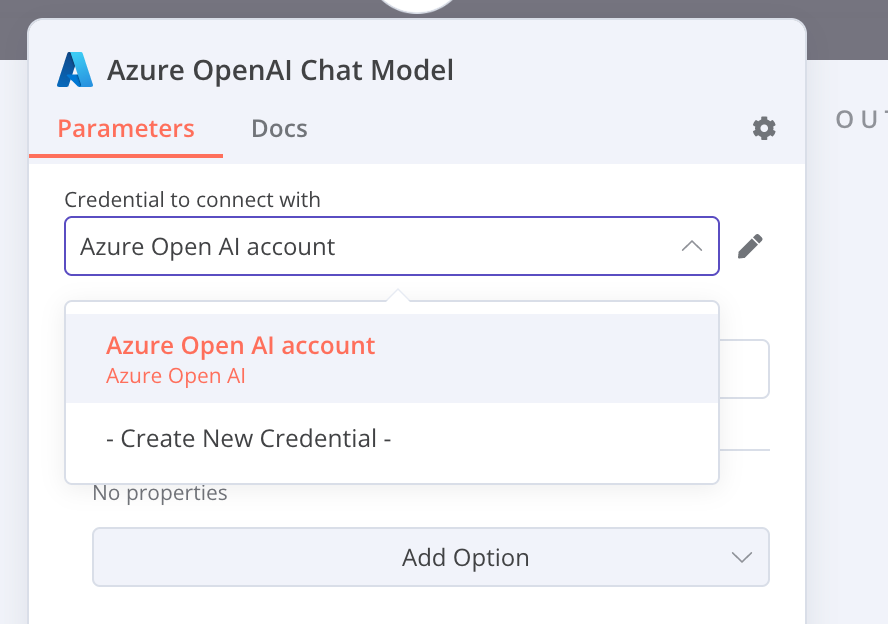Screen dimensions: 888x624
Task: Open node settings via the gear icon
Action: (764, 128)
